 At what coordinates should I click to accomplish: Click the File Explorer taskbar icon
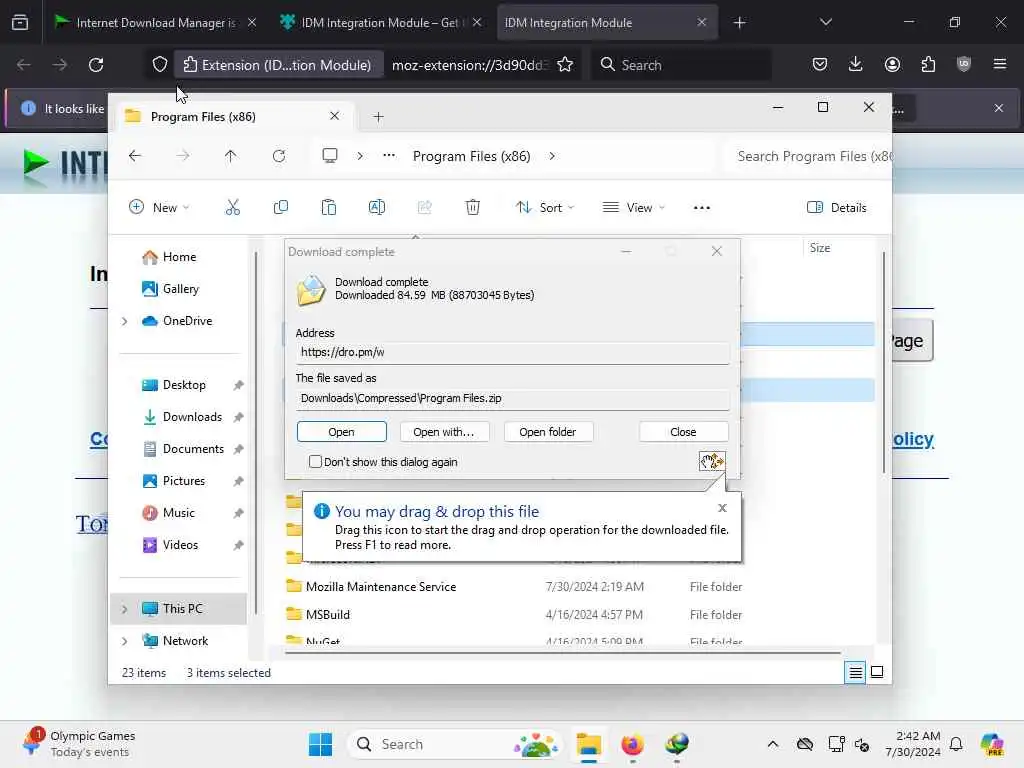coord(588,744)
